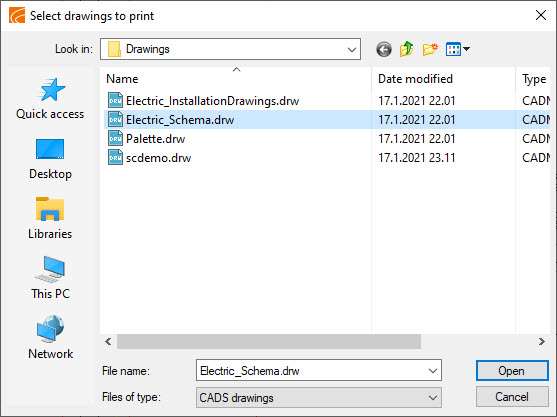
Task: Click the right arrow of horizontal scrollbar
Action: (x=541, y=342)
